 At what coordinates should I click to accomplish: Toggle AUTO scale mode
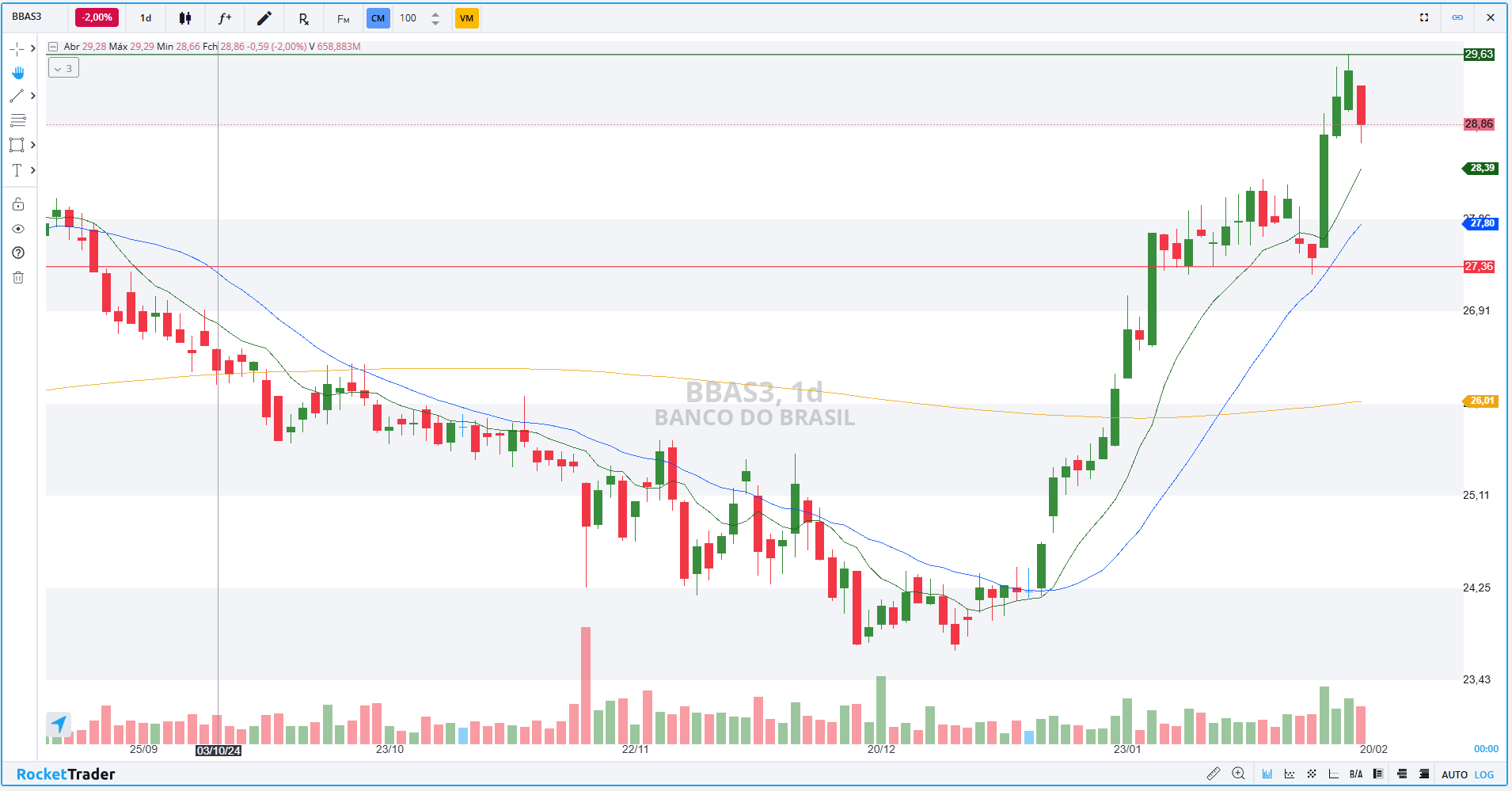1454,774
